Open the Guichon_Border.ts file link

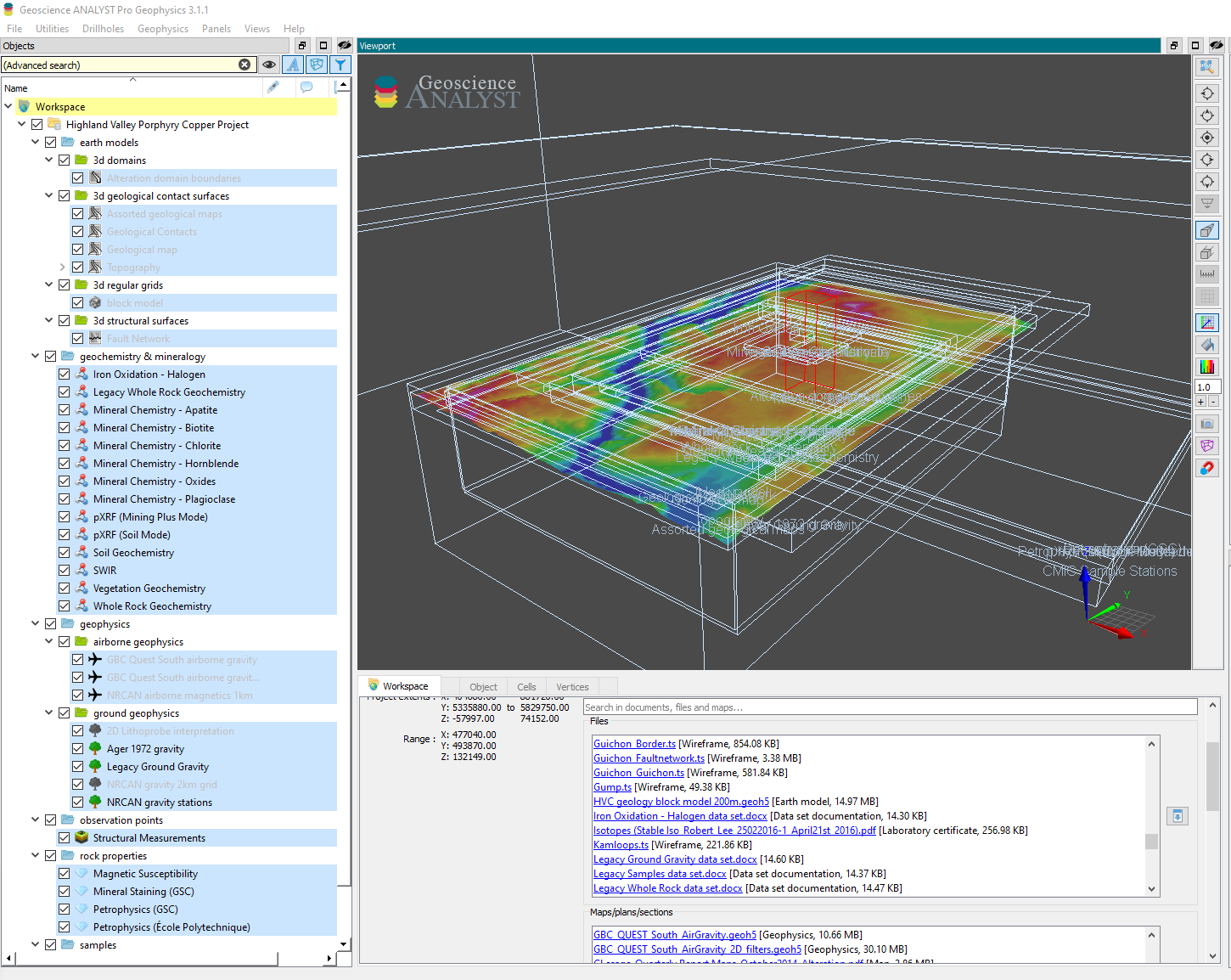pyautogui.click(x=634, y=744)
